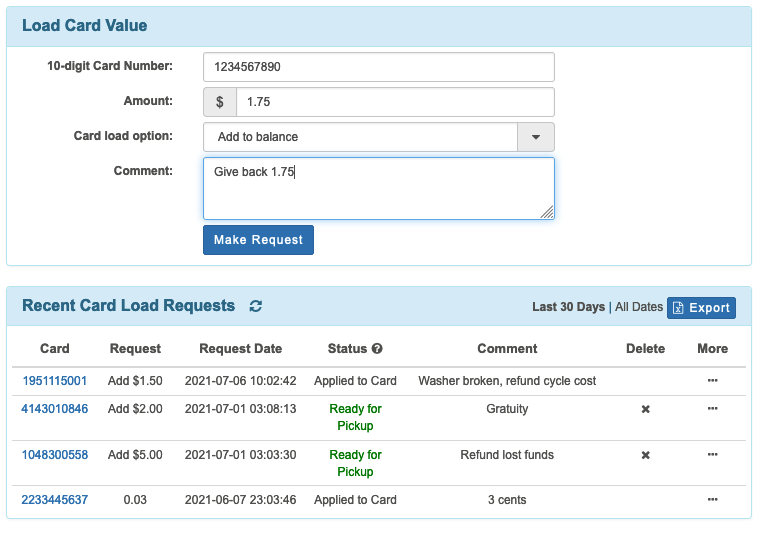Click the Status help question mark icon
The image size is (771, 551).
(x=377, y=349)
